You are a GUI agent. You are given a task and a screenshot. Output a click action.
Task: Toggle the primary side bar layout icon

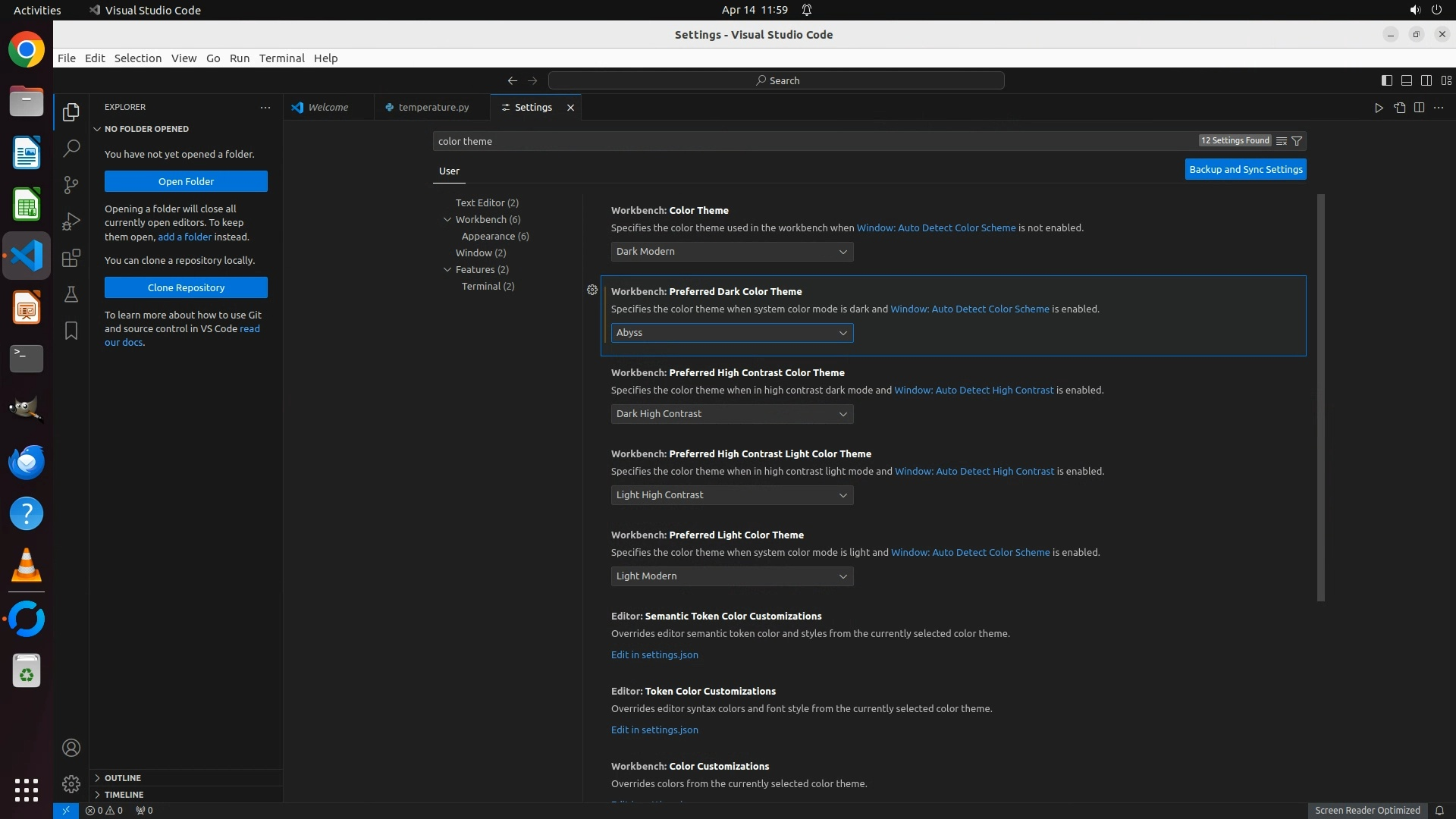pyautogui.click(x=1386, y=80)
